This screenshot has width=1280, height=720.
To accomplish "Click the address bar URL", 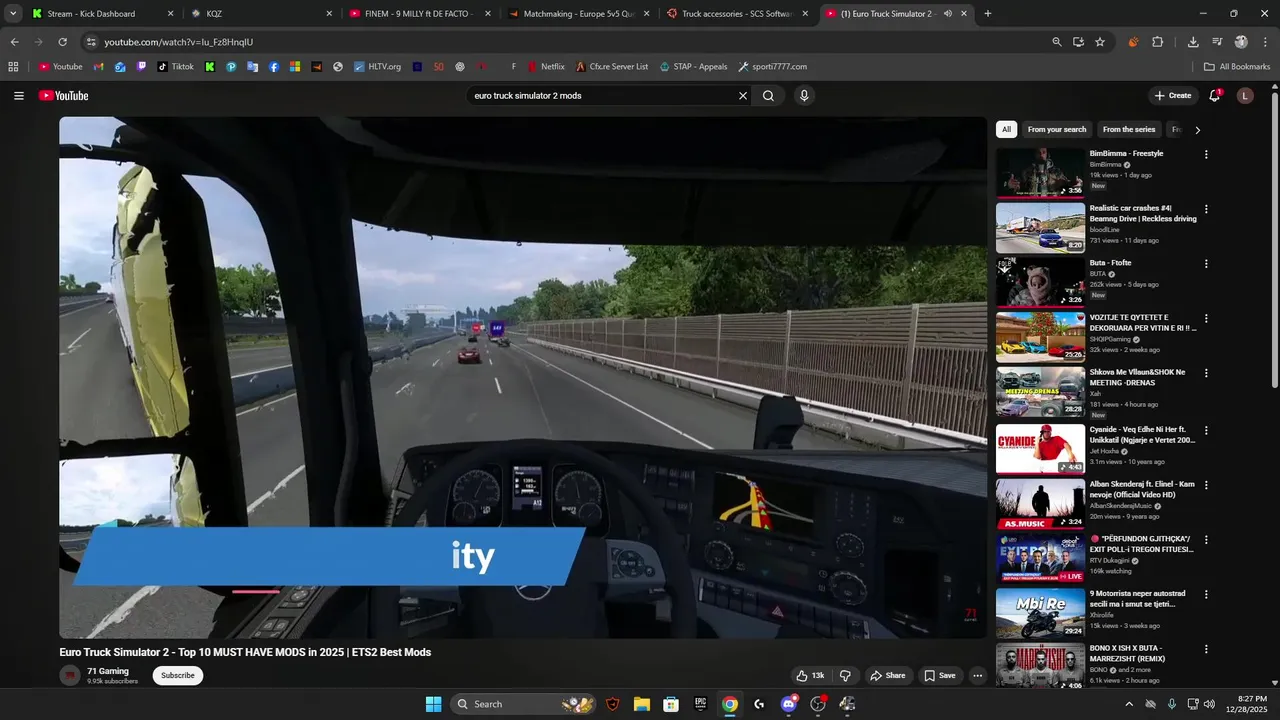I will pos(179,42).
